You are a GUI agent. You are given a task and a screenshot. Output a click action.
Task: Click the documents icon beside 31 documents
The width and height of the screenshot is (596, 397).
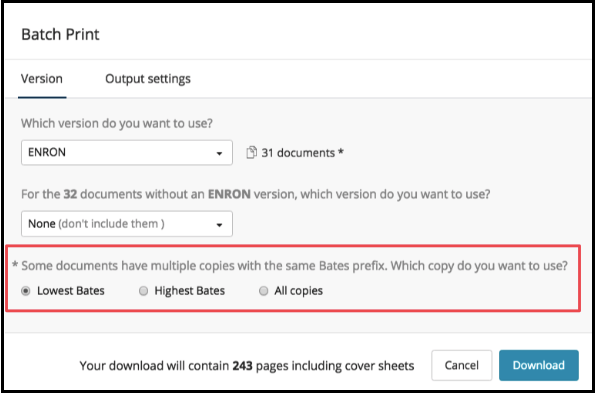click(251, 152)
